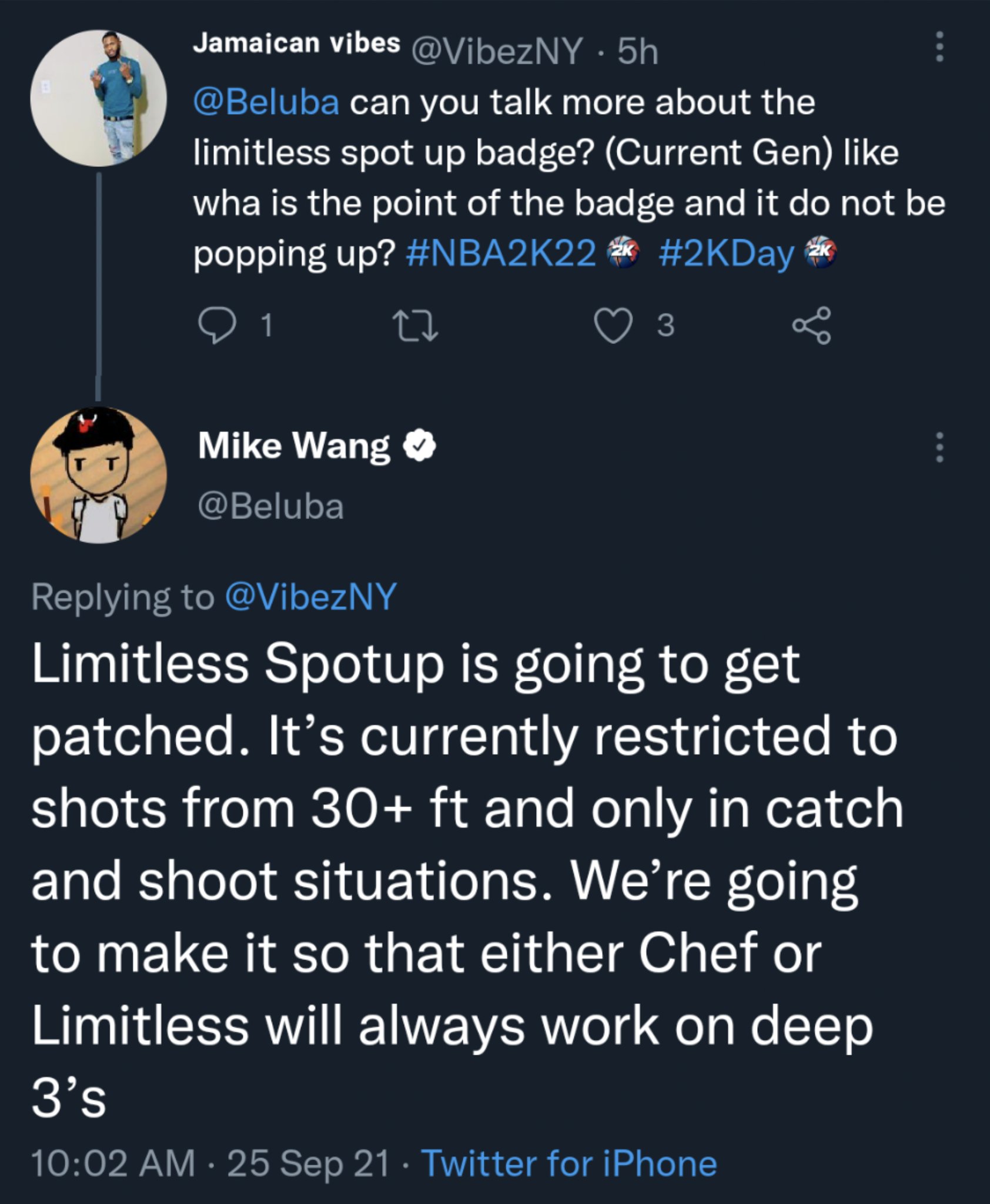The image size is (990, 1204).
Task: Click the @Beluba handle under Mike Wang
Action: pyautogui.click(x=271, y=506)
